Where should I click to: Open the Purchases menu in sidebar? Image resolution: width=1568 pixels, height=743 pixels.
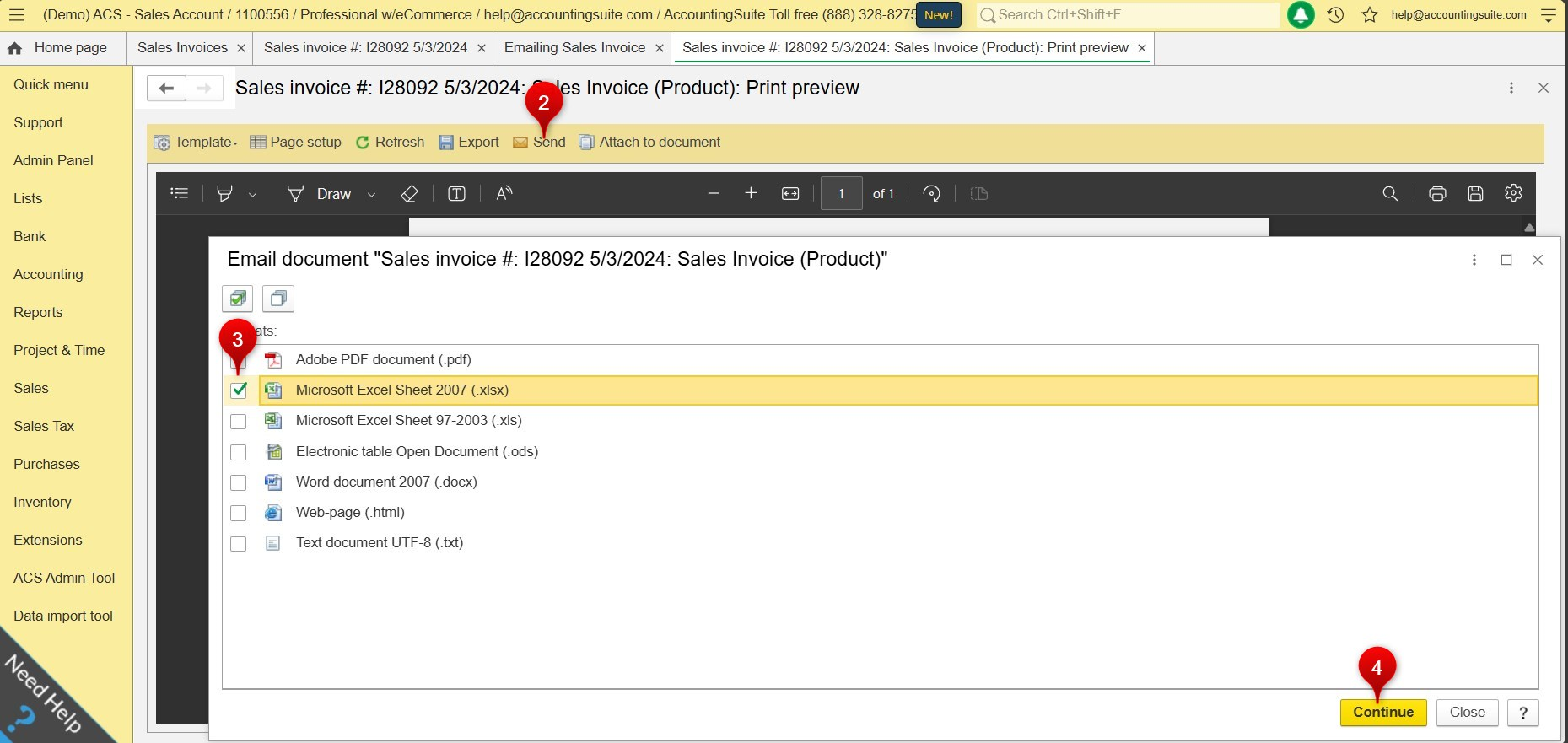coord(46,464)
